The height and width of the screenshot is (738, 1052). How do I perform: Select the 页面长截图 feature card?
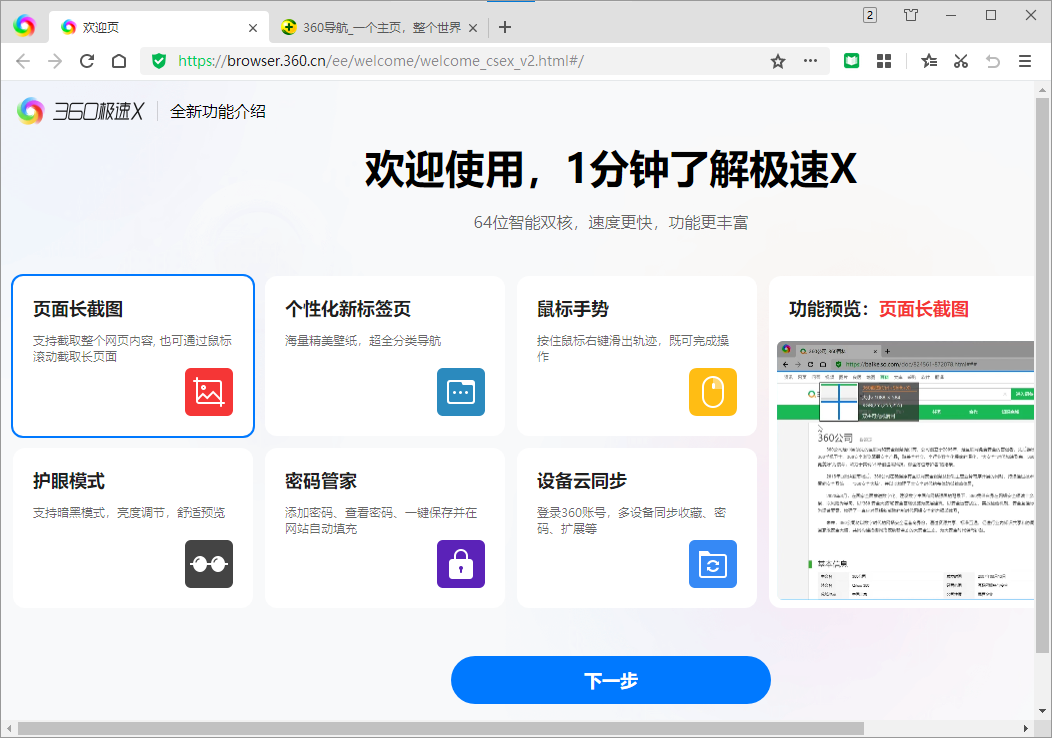133,356
